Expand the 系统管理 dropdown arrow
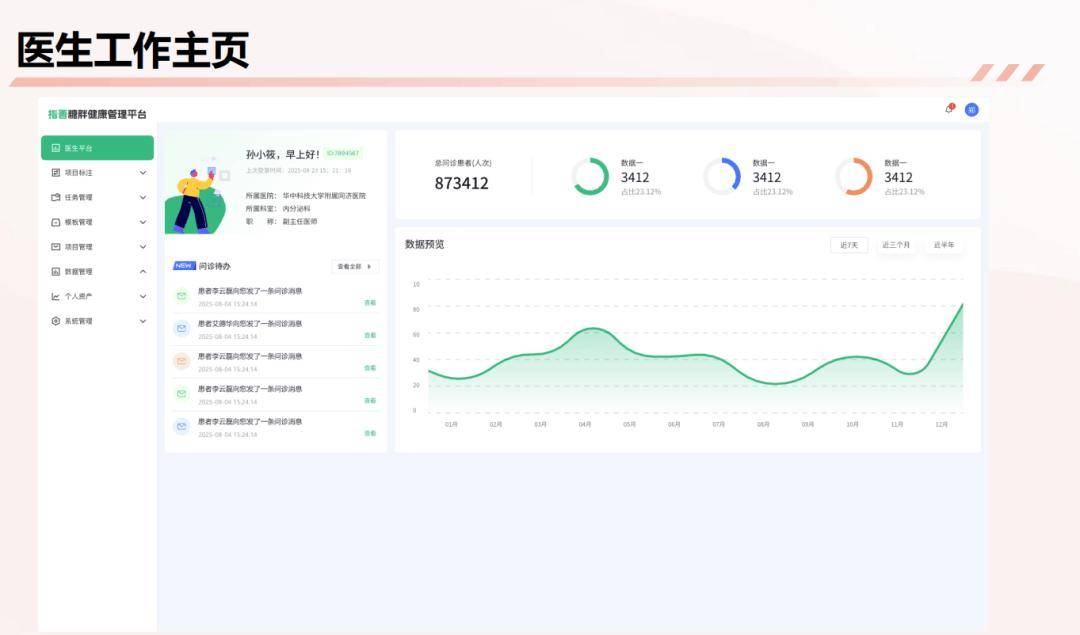Image resolution: width=1080 pixels, height=635 pixels. (x=141, y=320)
